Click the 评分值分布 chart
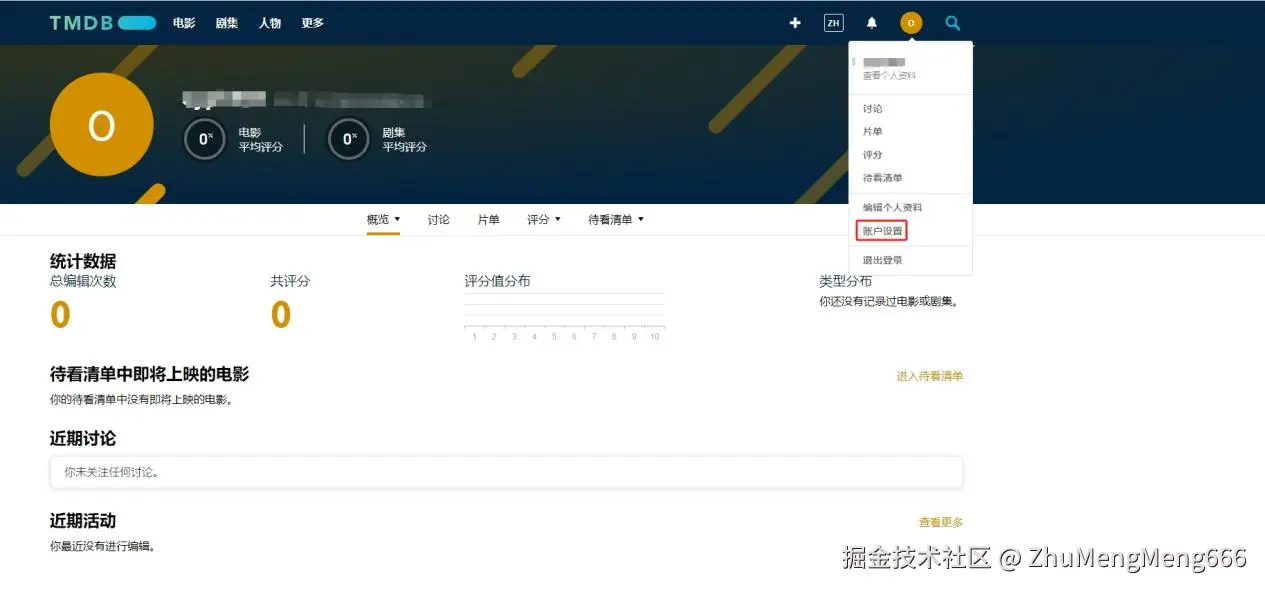The height and width of the screenshot is (592, 1265). (x=564, y=318)
